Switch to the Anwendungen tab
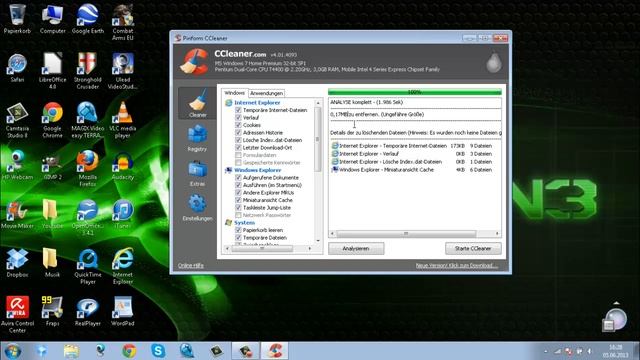The height and width of the screenshot is (360, 640). (267, 93)
